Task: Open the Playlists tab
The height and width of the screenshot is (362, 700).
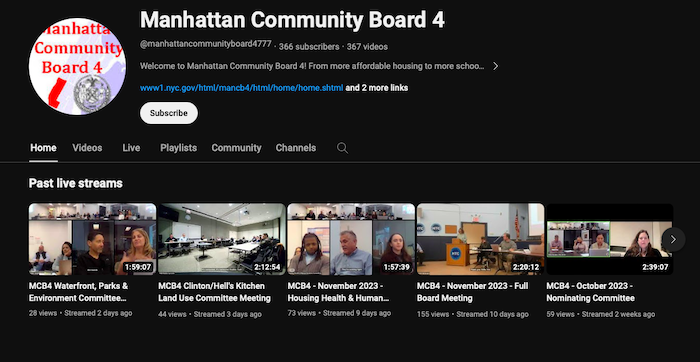Action: click(x=179, y=148)
